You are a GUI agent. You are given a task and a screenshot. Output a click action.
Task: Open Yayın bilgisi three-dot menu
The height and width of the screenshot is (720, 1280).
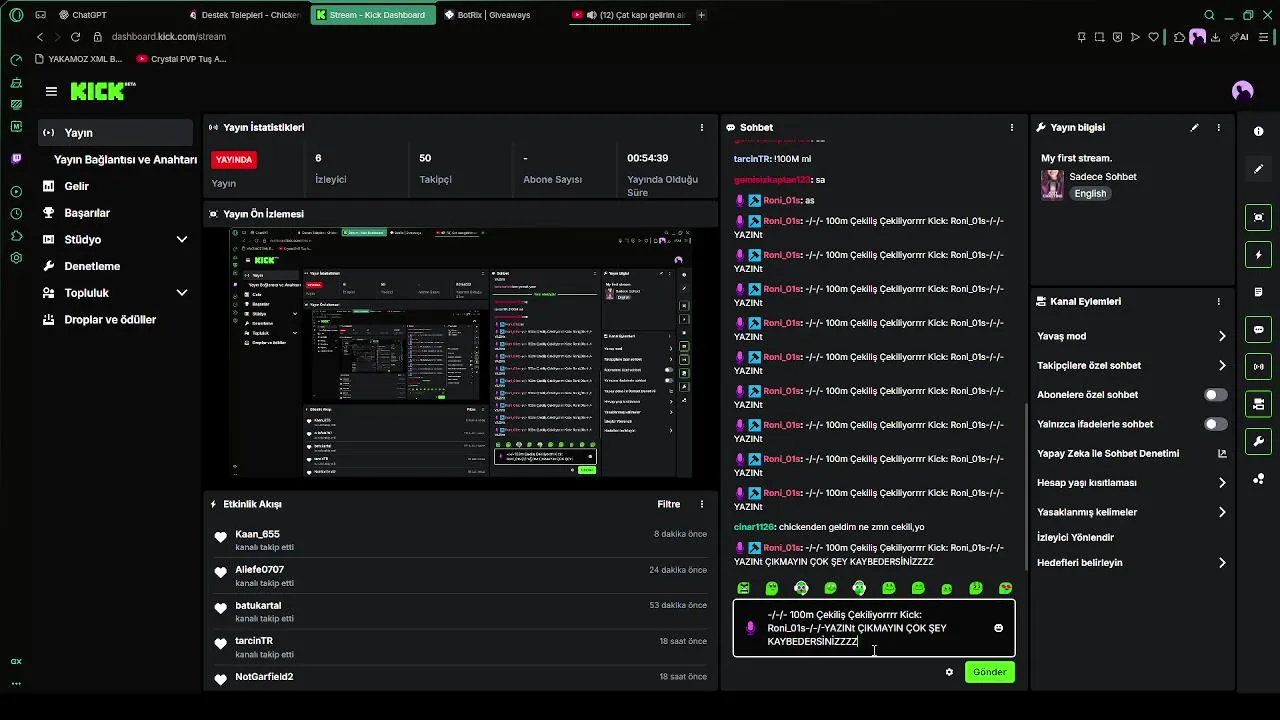(1218, 128)
